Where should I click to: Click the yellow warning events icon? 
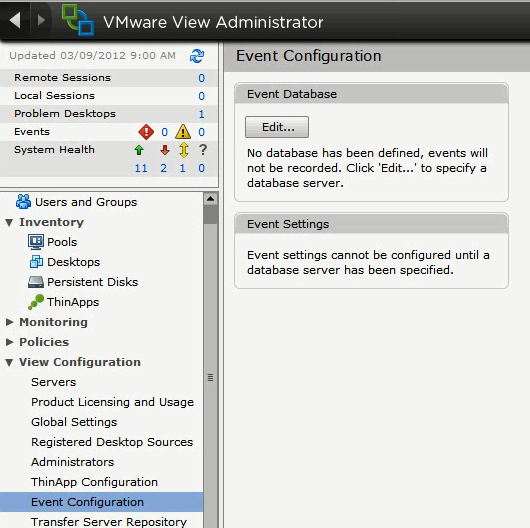pos(183,132)
